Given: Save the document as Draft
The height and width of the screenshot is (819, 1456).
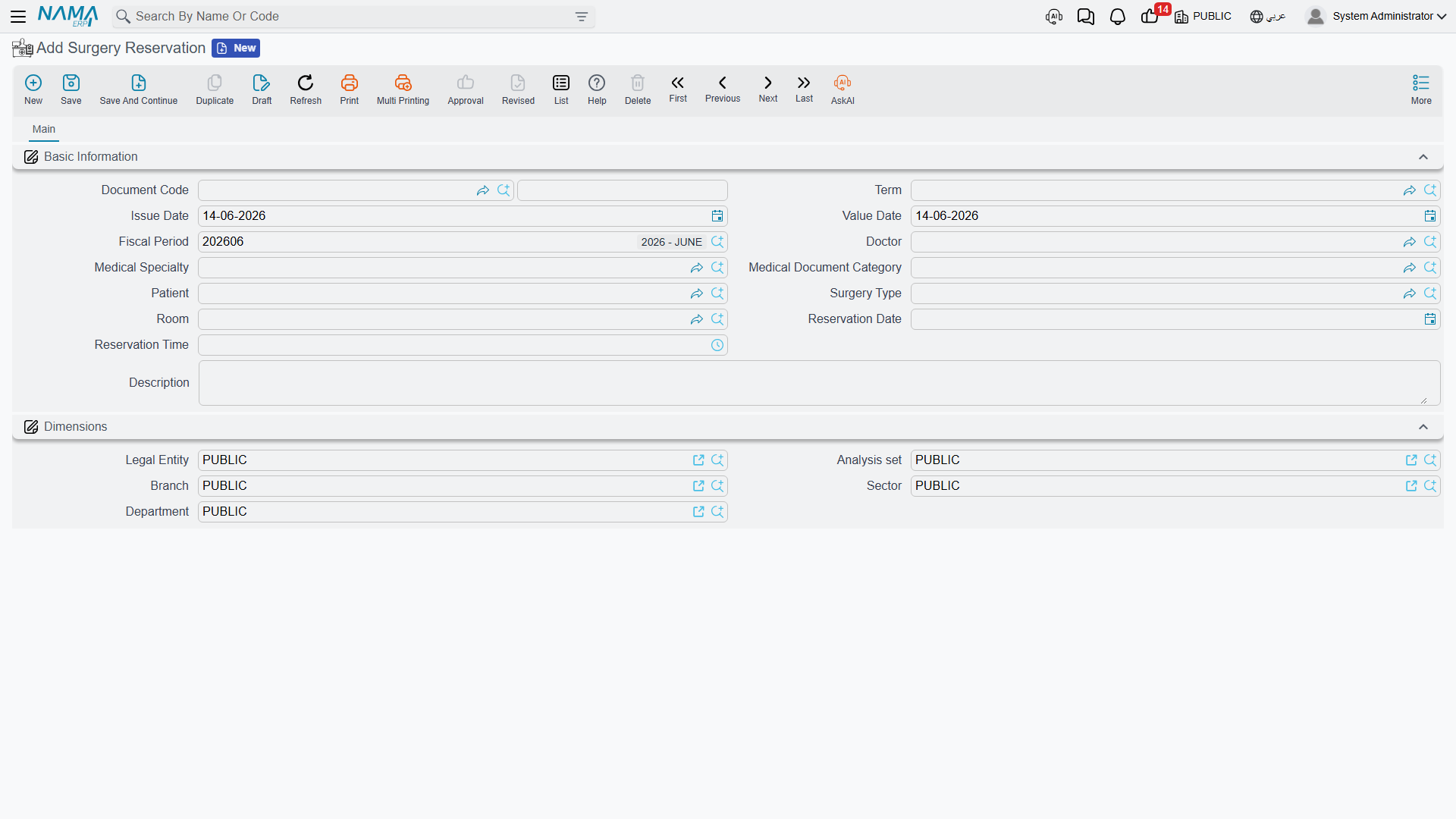Looking at the screenshot, I should click(262, 89).
